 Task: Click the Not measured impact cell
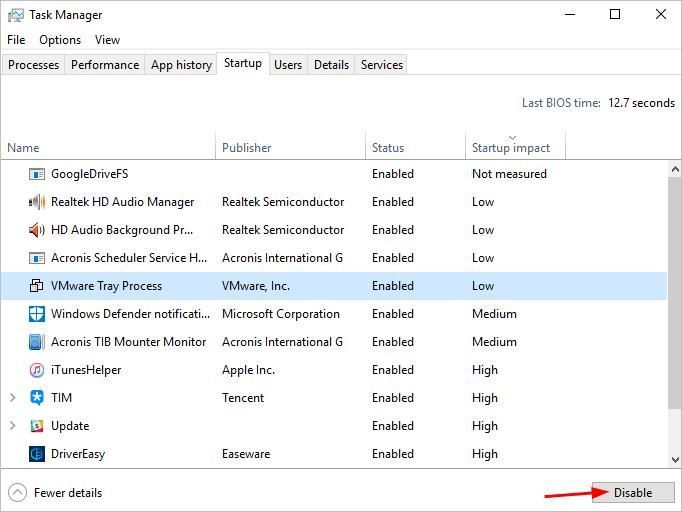[509, 174]
